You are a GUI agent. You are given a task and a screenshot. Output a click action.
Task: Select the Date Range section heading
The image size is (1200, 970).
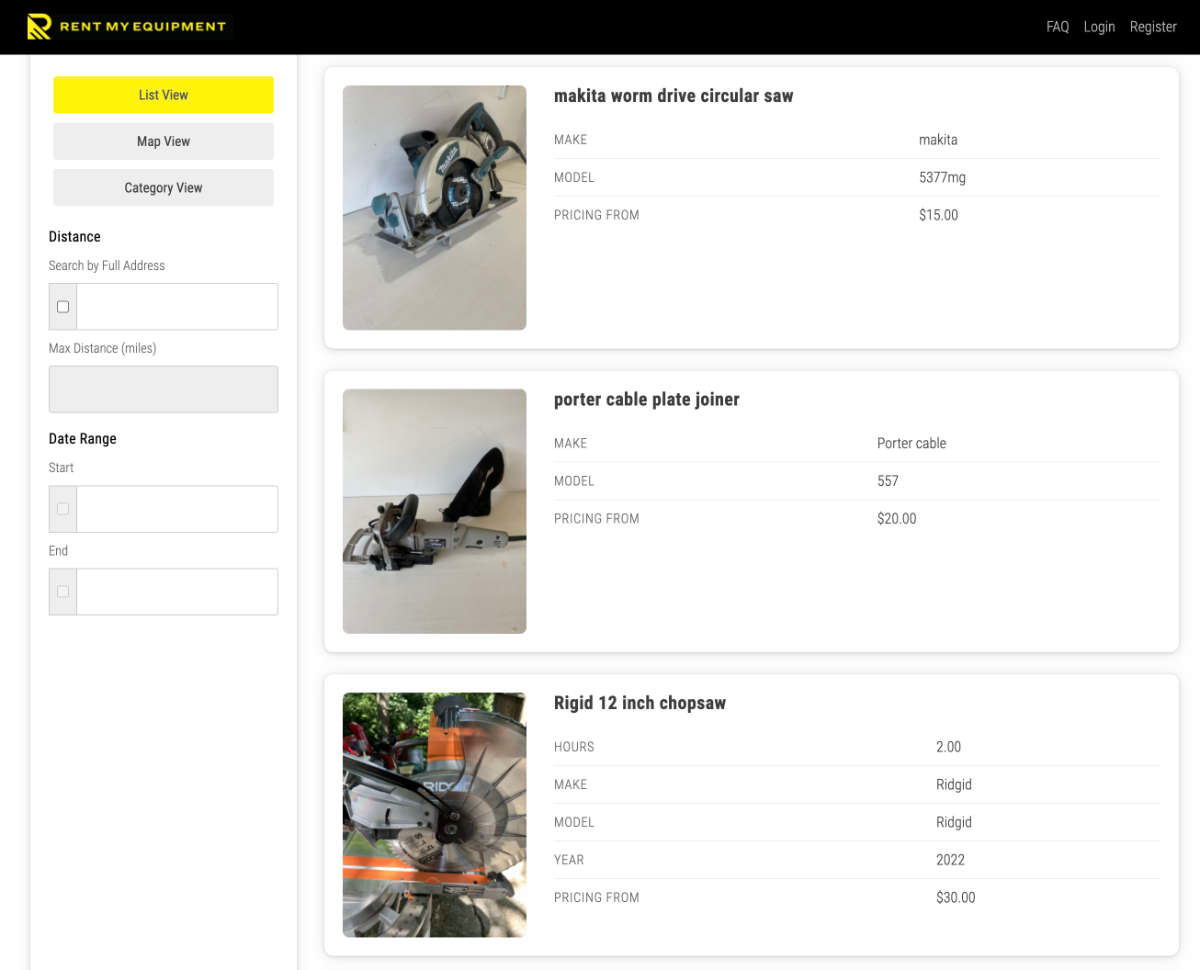point(83,439)
